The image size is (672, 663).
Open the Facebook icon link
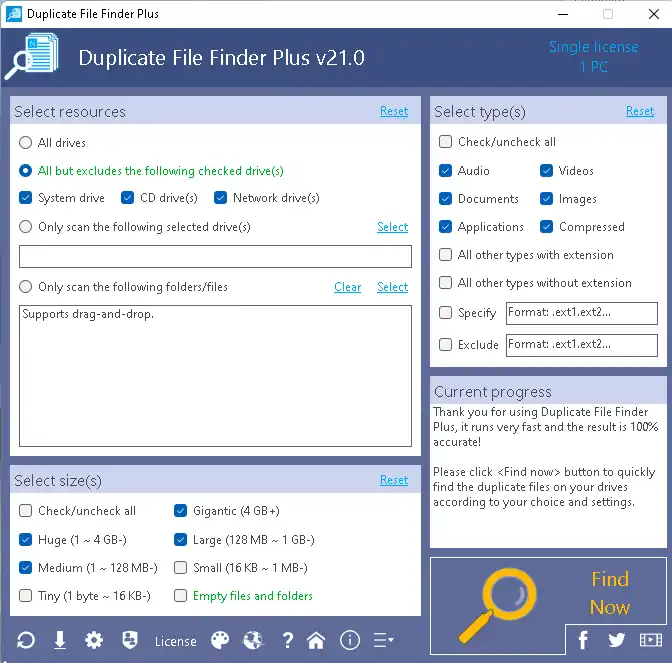(583, 640)
